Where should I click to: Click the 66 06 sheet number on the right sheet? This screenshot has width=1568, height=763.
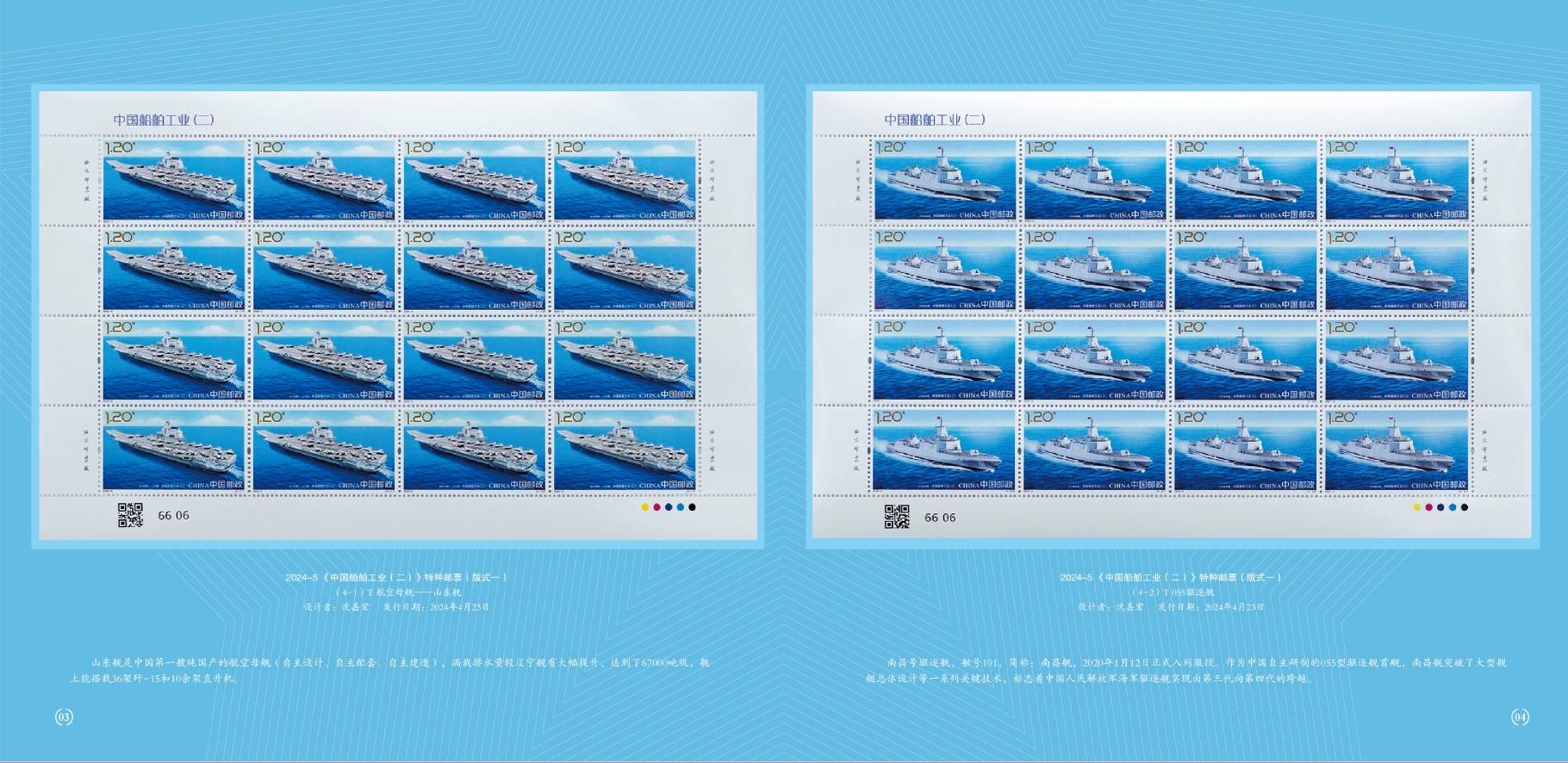pos(940,518)
